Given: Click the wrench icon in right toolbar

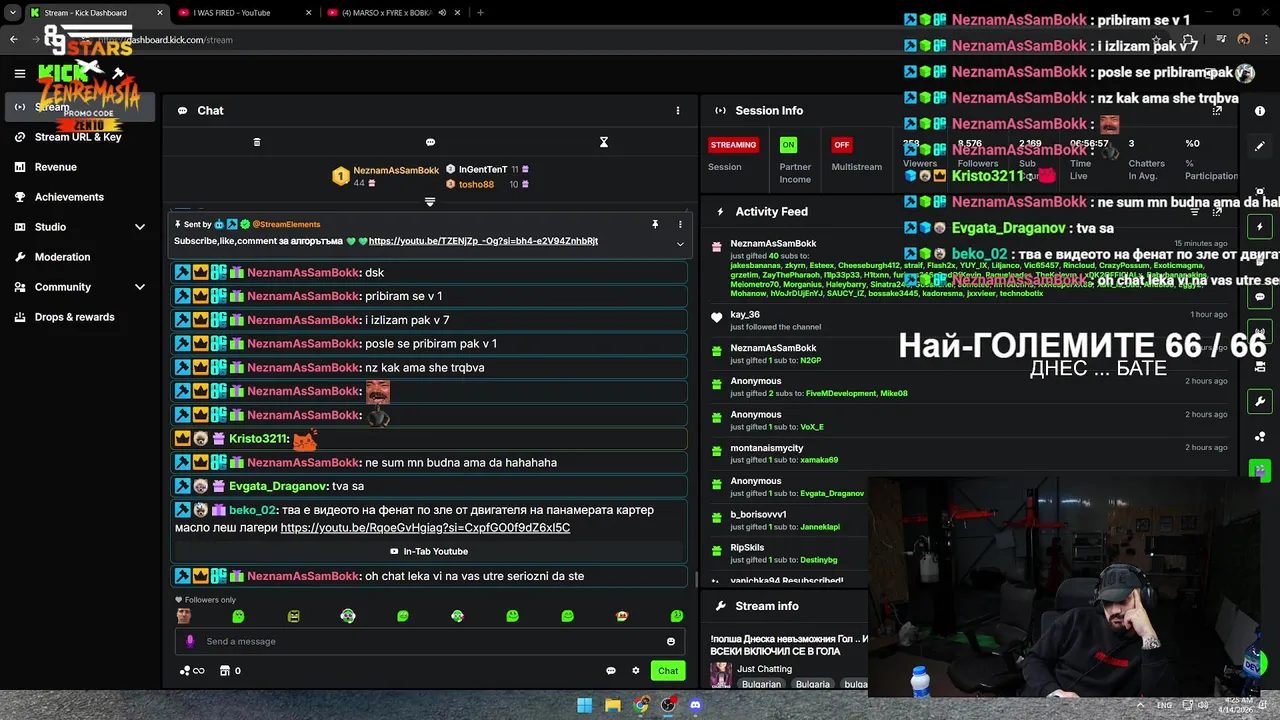Looking at the screenshot, I should click(1260, 402).
